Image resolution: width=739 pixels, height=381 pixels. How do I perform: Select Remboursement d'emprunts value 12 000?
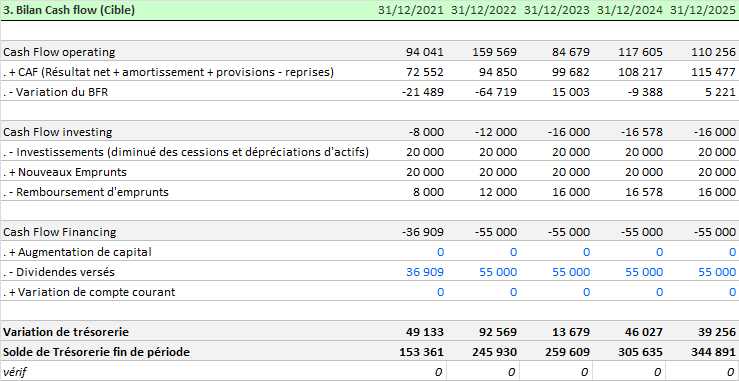tap(498, 192)
